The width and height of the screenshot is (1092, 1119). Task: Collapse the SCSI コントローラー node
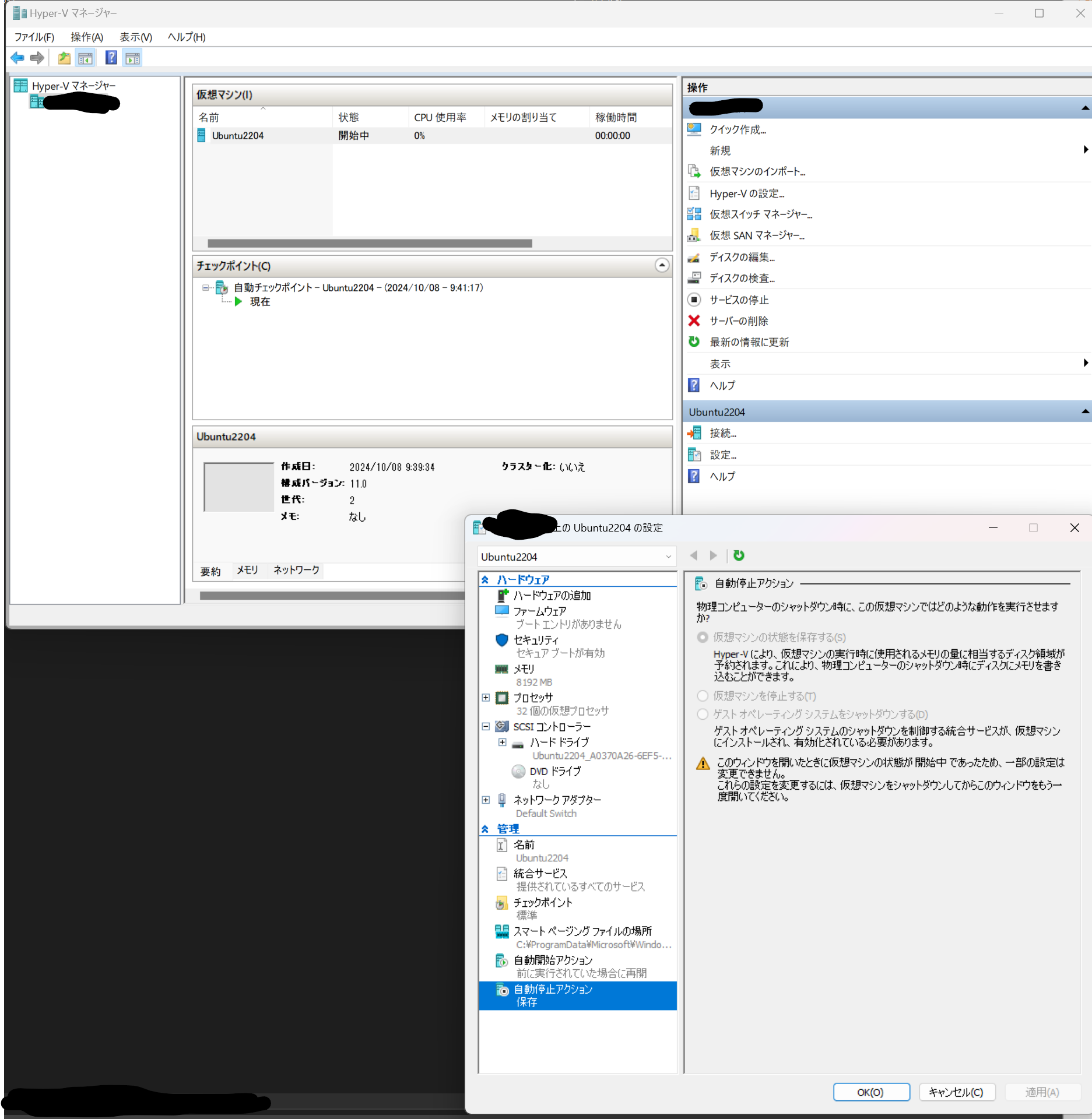pos(486,726)
